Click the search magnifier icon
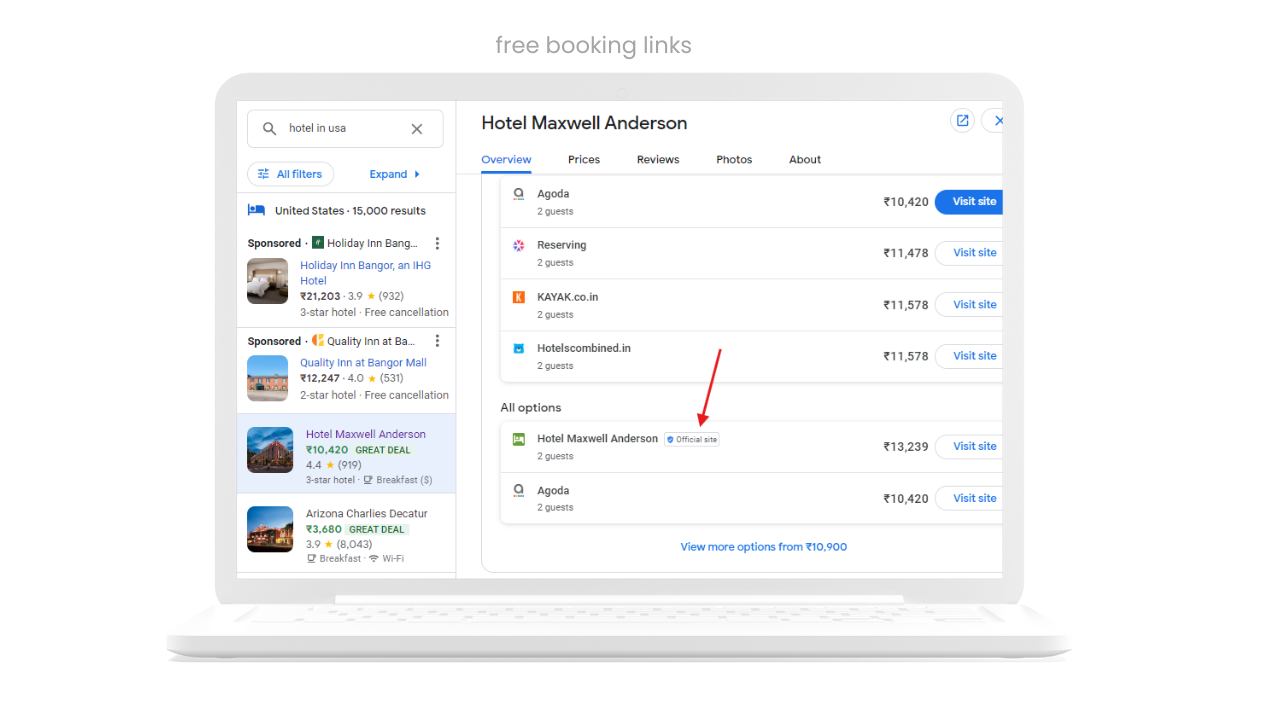Screen dimensions: 1280x720 269,128
